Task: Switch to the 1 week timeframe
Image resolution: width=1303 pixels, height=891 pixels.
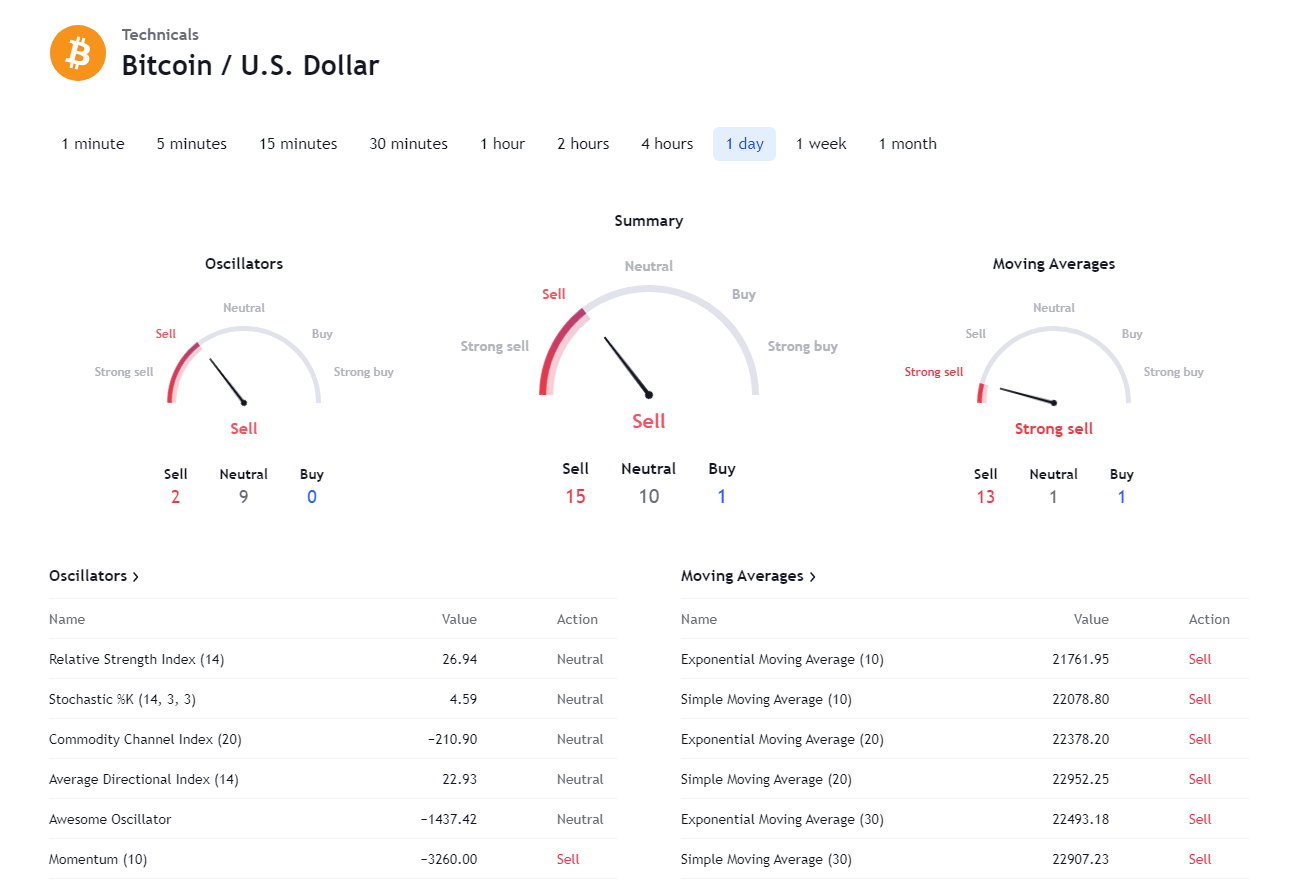Action: point(821,143)
